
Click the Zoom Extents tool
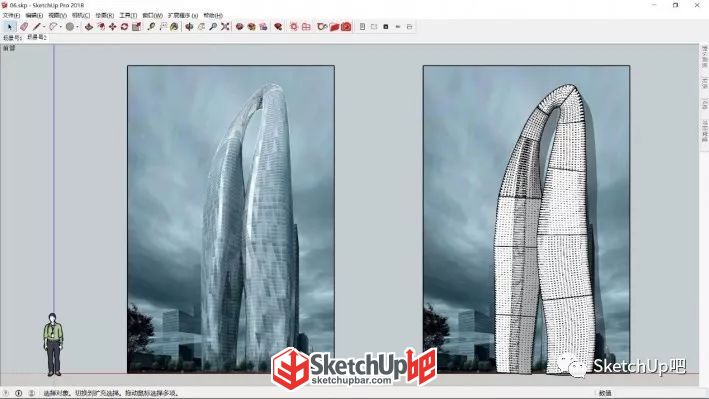tap(225, 27)
